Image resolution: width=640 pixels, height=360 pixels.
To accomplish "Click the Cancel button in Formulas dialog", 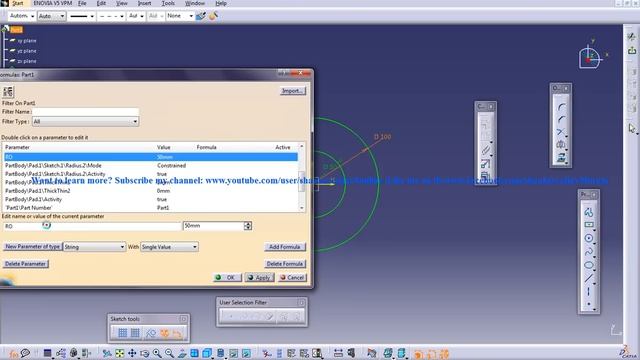I will [x=292, y=278].
